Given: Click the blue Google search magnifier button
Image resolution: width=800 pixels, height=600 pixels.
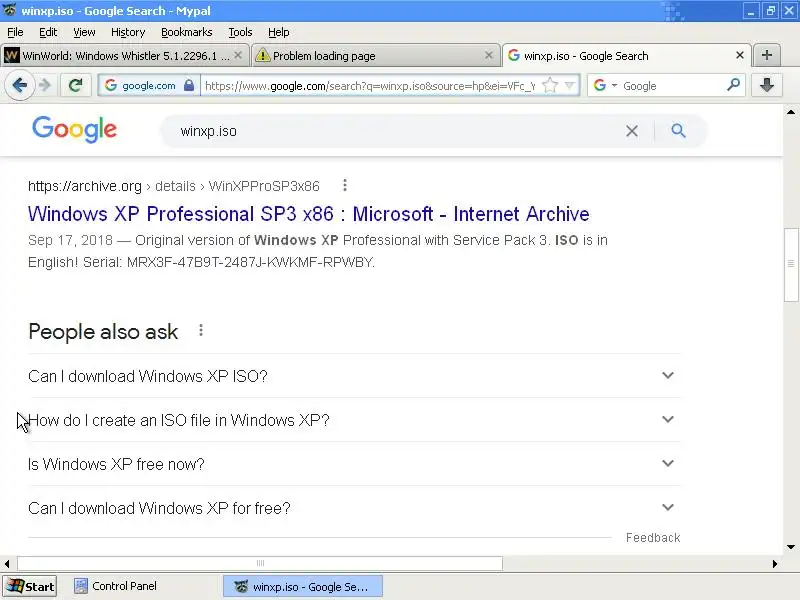Looking at the screenshot, I should coord(678,131).
